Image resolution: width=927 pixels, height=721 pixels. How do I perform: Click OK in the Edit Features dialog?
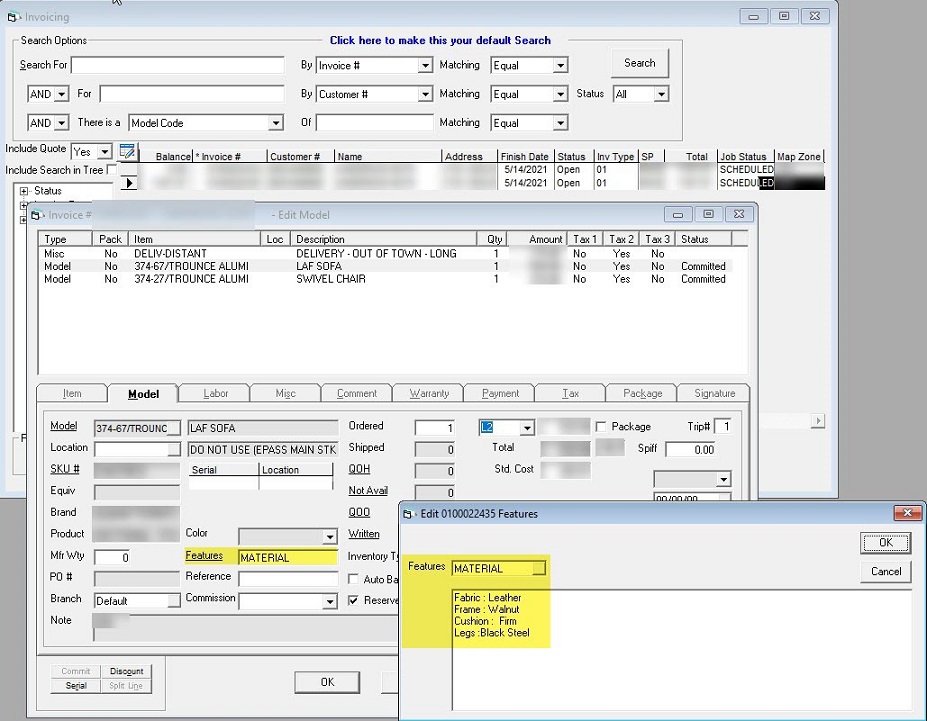[886, 543]
